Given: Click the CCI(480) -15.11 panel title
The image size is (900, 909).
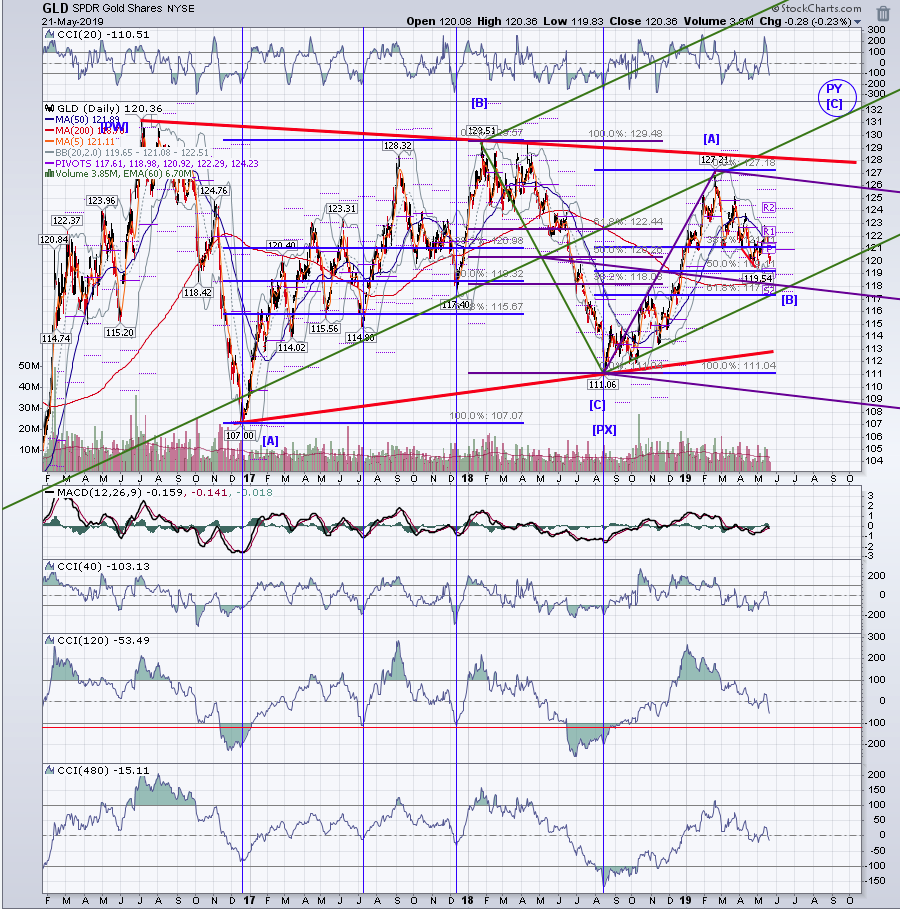Looking at the screenshot, I should (x=103, y=770).
